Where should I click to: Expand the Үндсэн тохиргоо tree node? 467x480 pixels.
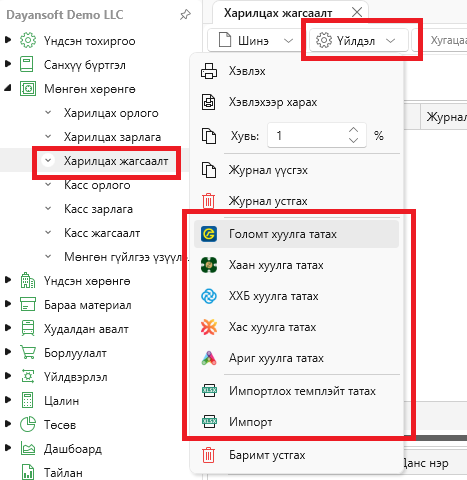tap(8, 40)
